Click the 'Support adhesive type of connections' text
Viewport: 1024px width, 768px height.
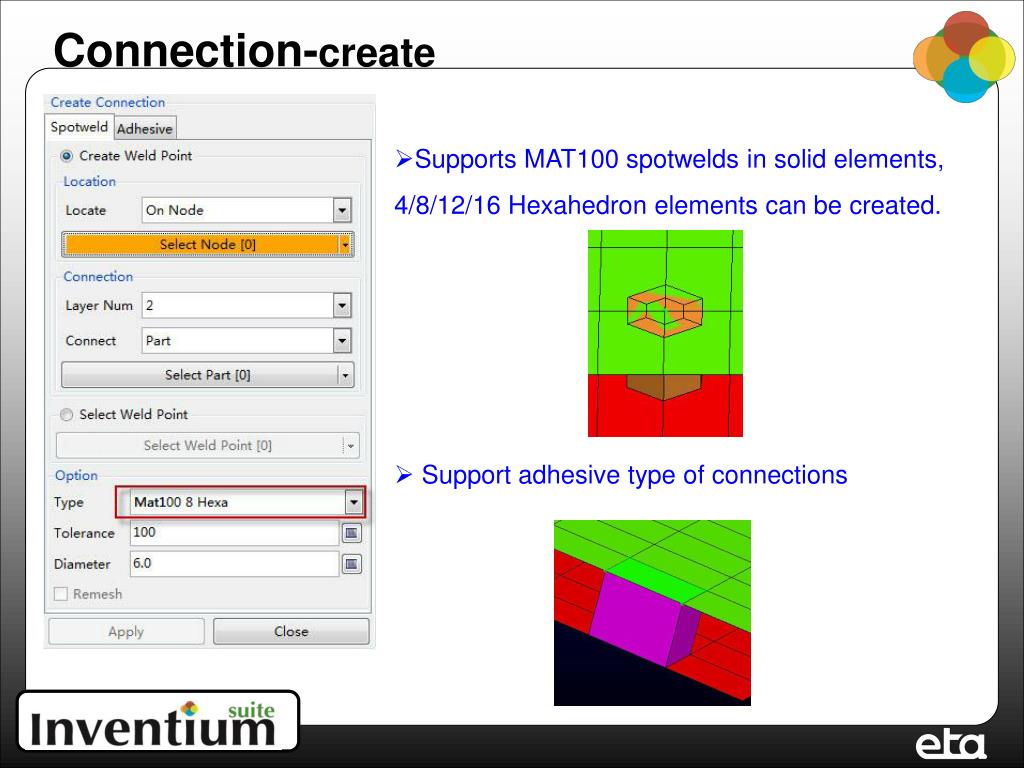634,475
